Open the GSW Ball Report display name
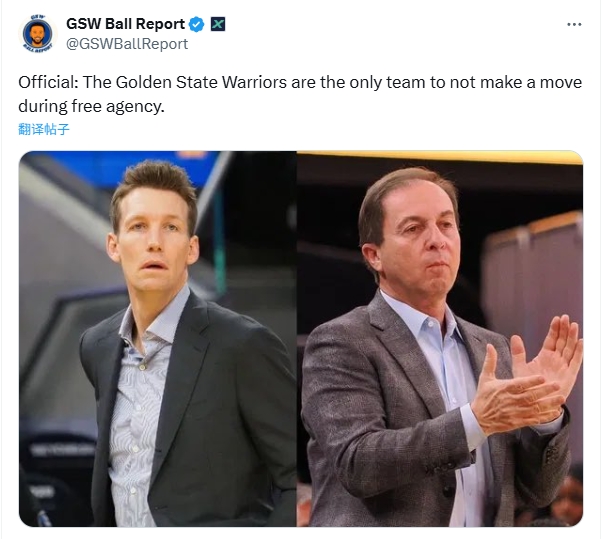This screenshot has width=602, height=539. [126, 24]
